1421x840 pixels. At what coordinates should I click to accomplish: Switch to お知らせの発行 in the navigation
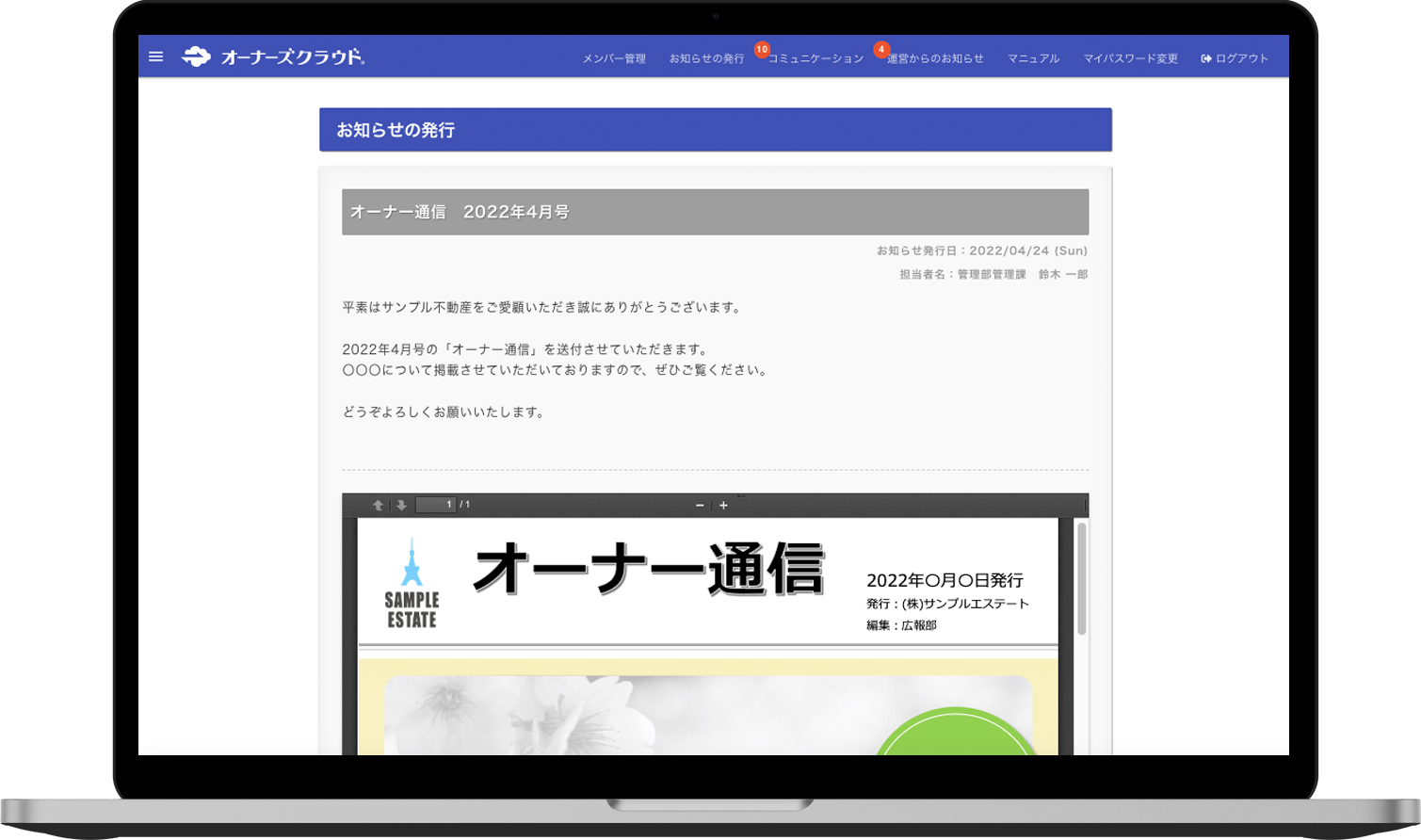point(705,57)
